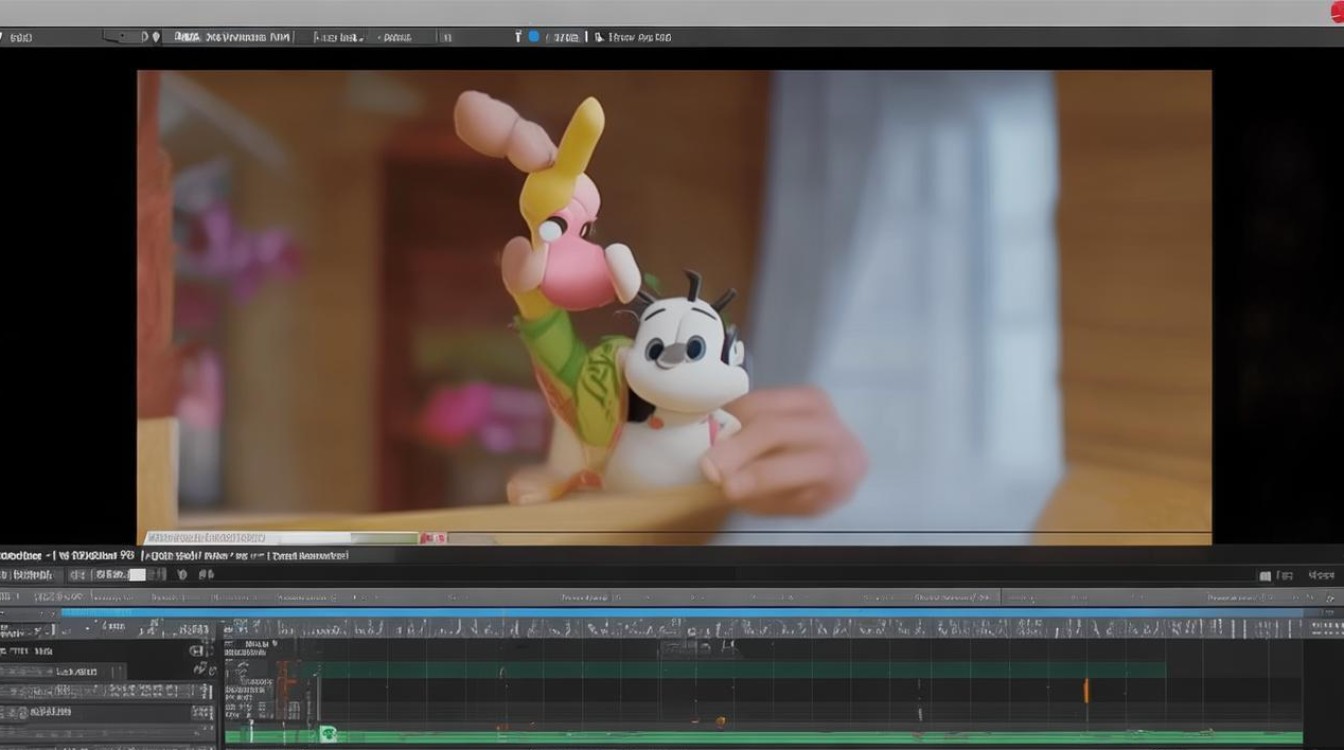
Task: Click the small green clip icon on bottom track
Action: click(x=326, y=734)
